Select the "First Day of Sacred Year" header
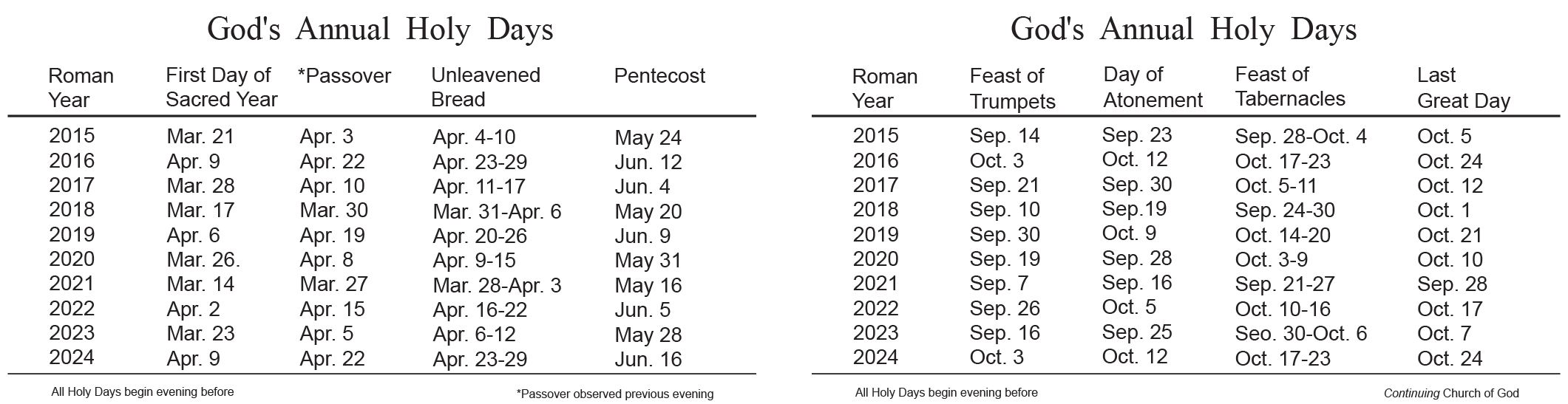The height and width of the screenshot is (404, 1568). (x=220, y=87)
